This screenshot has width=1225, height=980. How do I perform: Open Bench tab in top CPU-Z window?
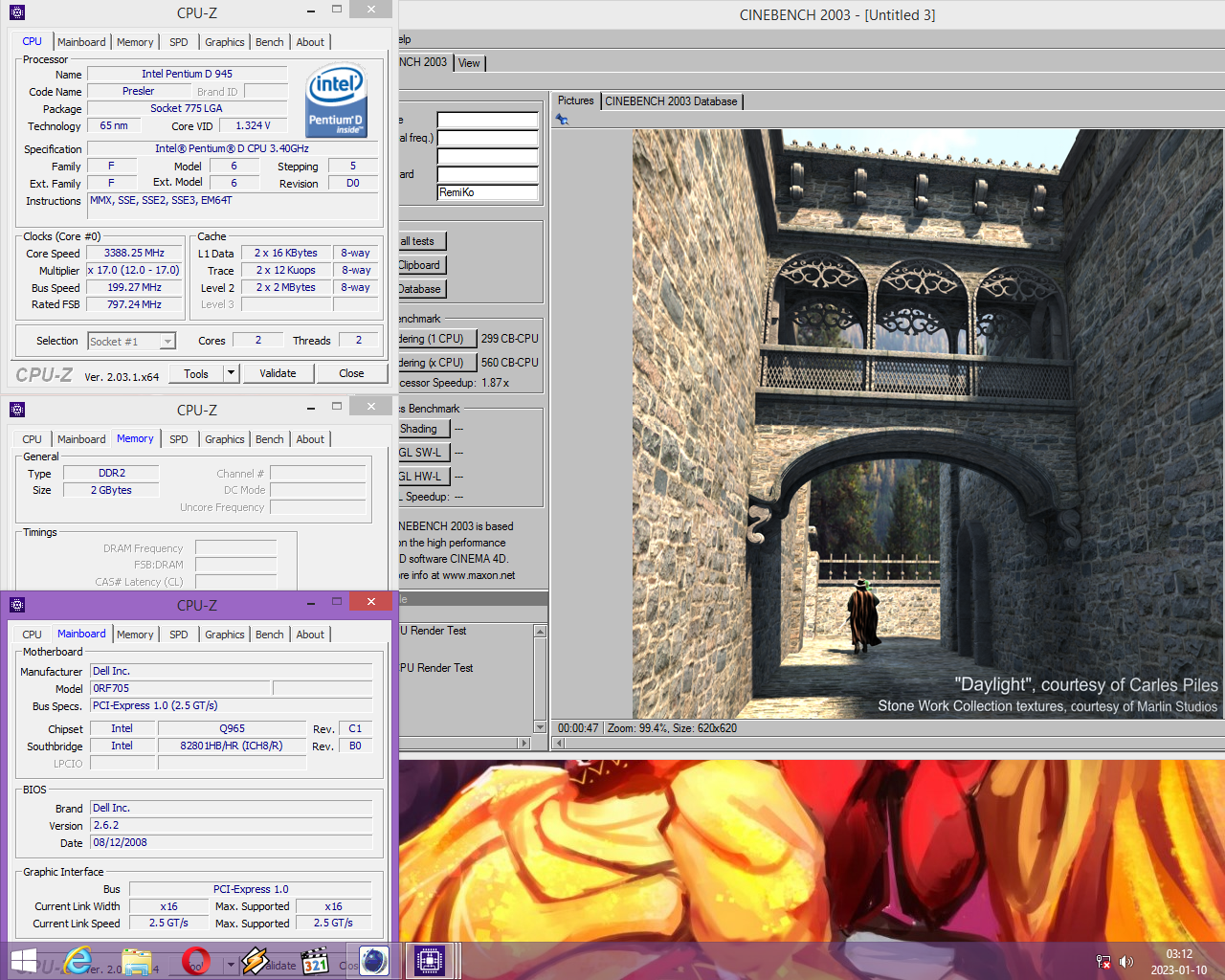coord(270,42)
